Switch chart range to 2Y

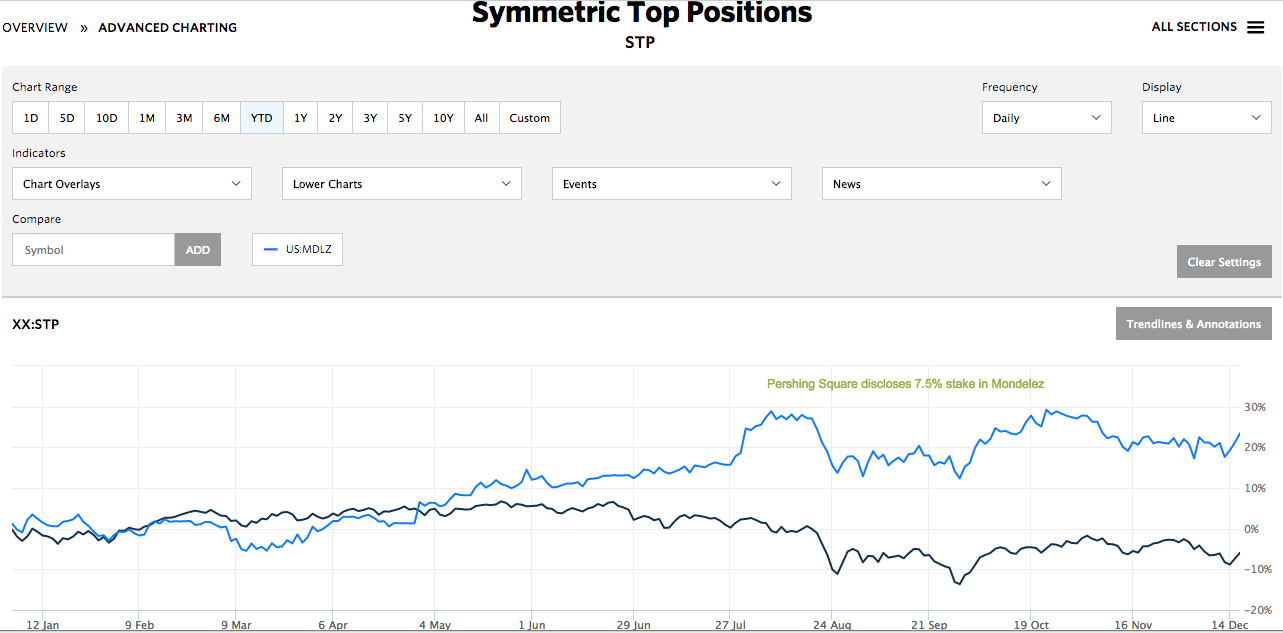pos(335,118)
